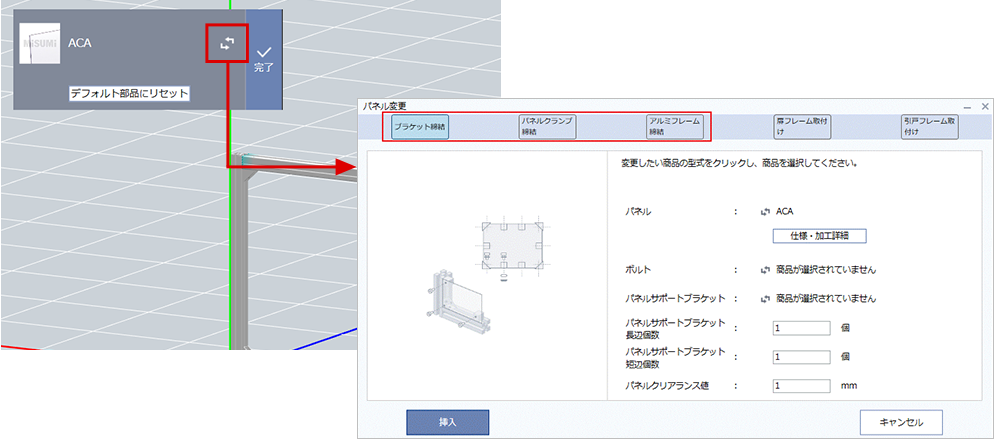Click the MISUMI ACA thumbnail

pos(40,43)
